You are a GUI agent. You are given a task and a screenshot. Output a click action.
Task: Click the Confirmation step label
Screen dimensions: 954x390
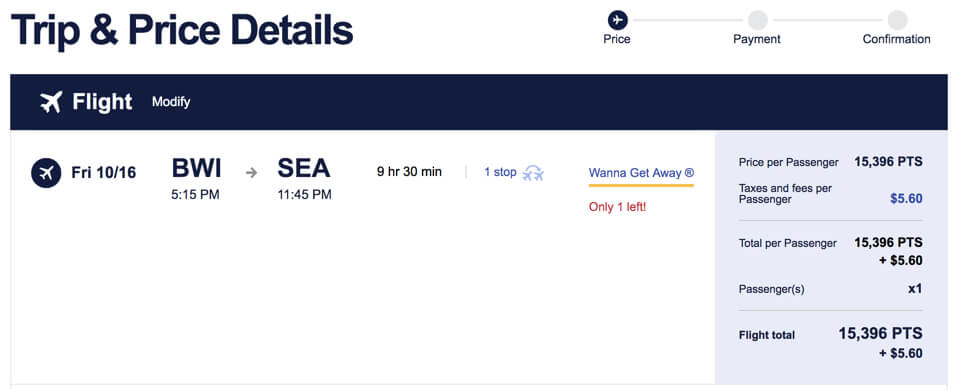point(897,40)
